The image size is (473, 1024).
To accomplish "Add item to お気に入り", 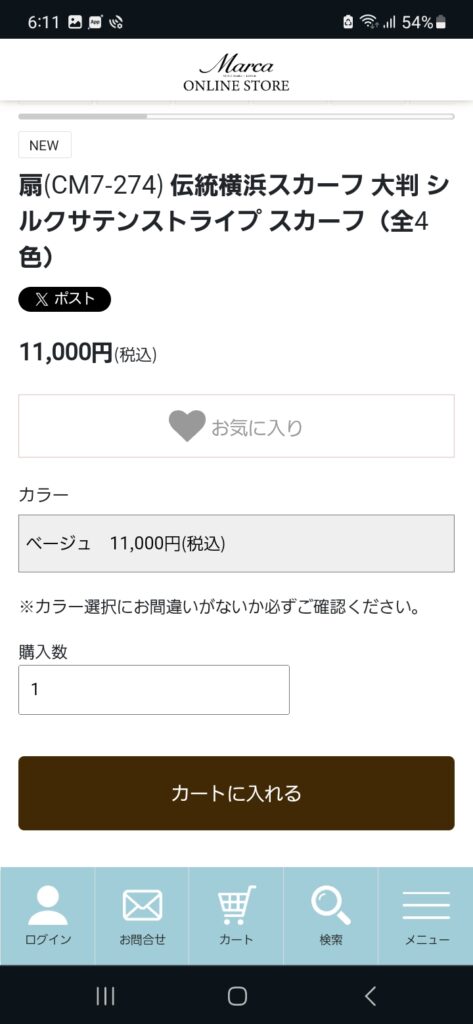I will coord(236,426).
